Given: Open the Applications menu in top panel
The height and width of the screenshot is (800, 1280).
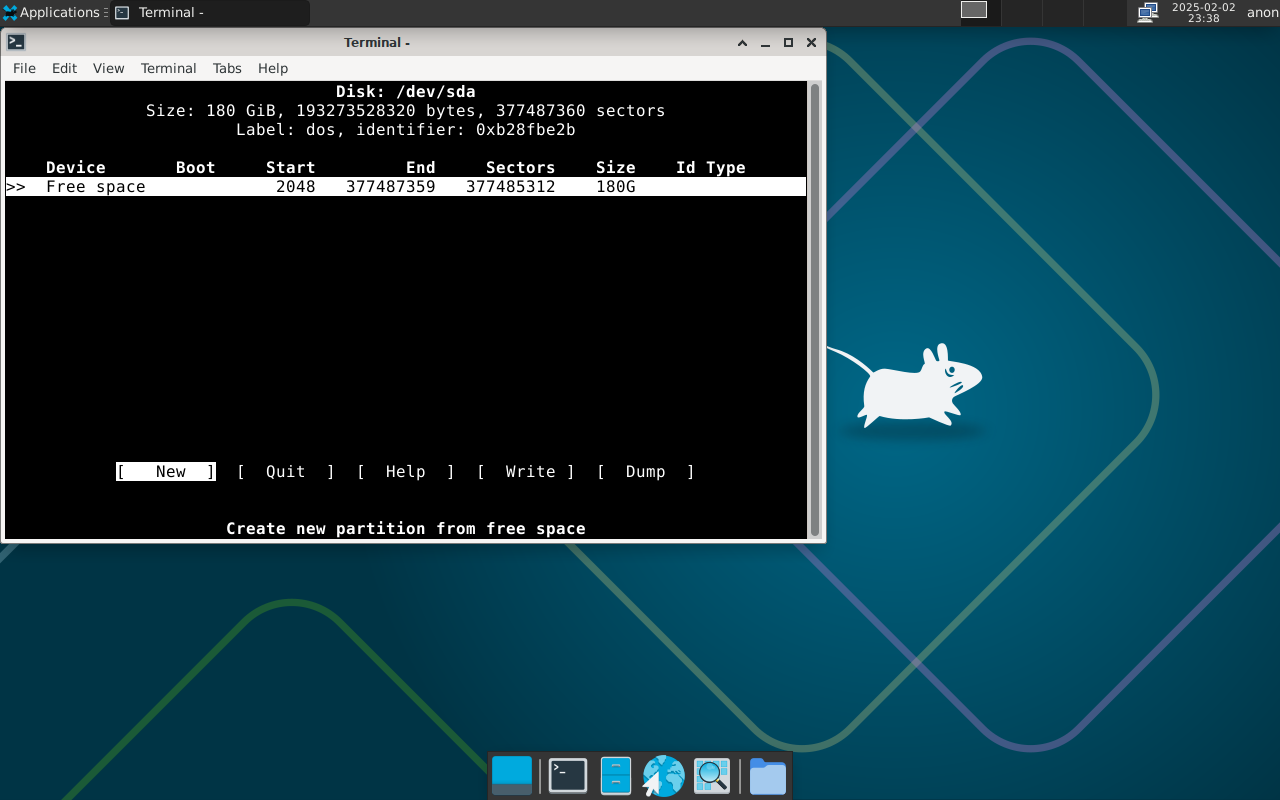Looking at the screenshot, I should click(x=55, y=13).
